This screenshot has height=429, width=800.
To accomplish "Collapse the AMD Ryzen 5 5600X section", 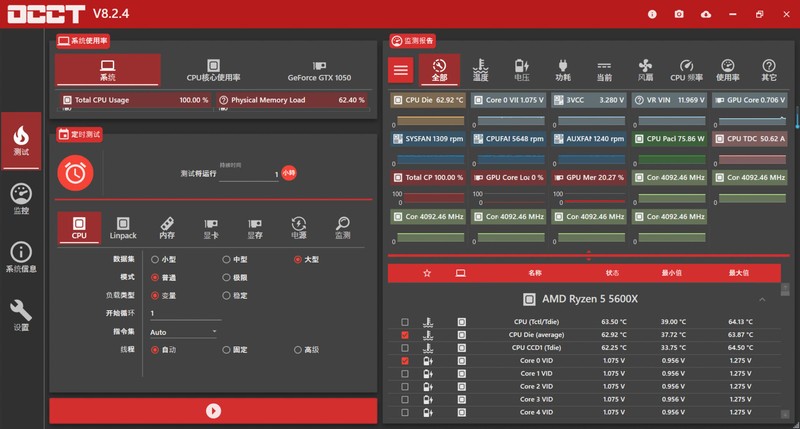I will [762, 299].
